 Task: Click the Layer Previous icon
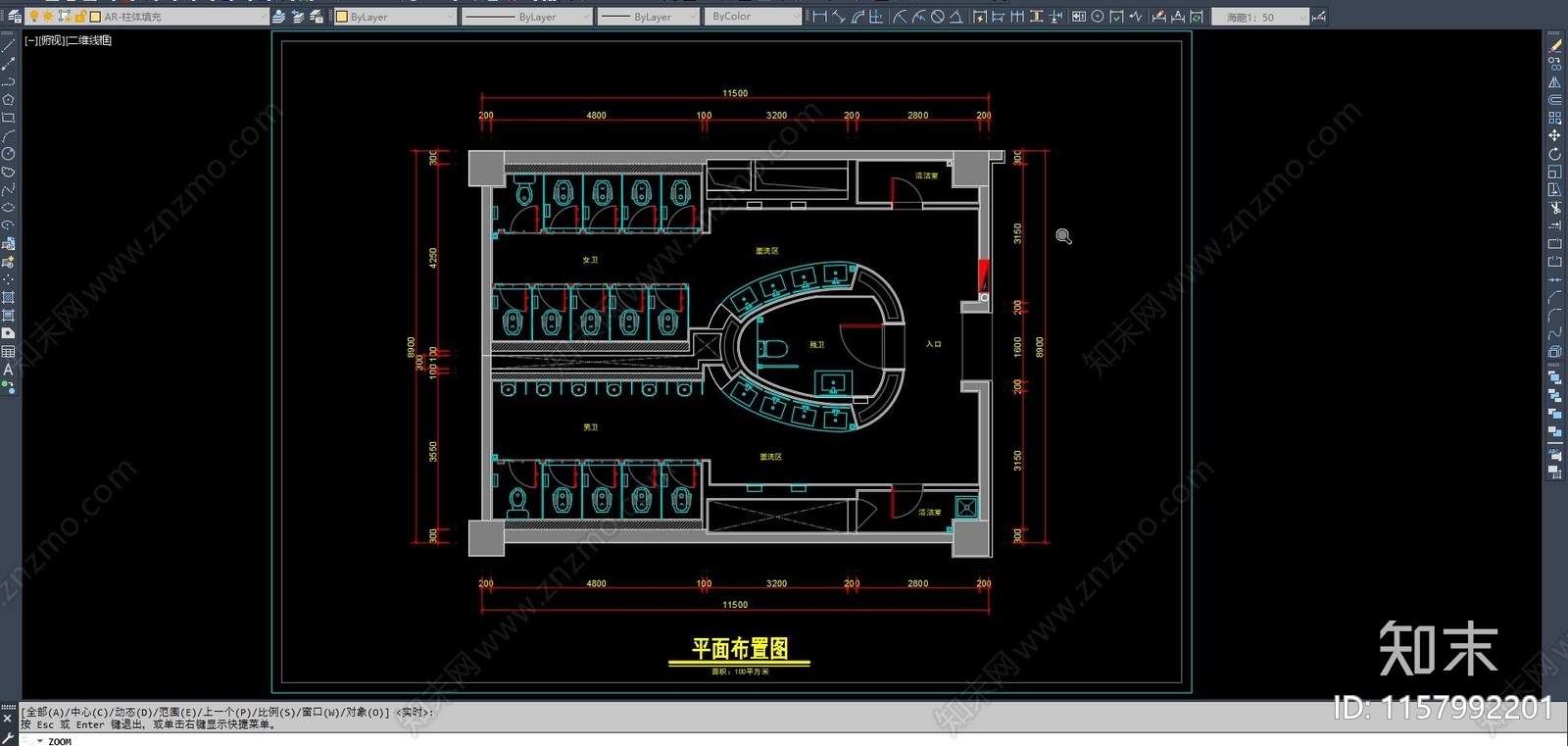click(x=298, y=17)
